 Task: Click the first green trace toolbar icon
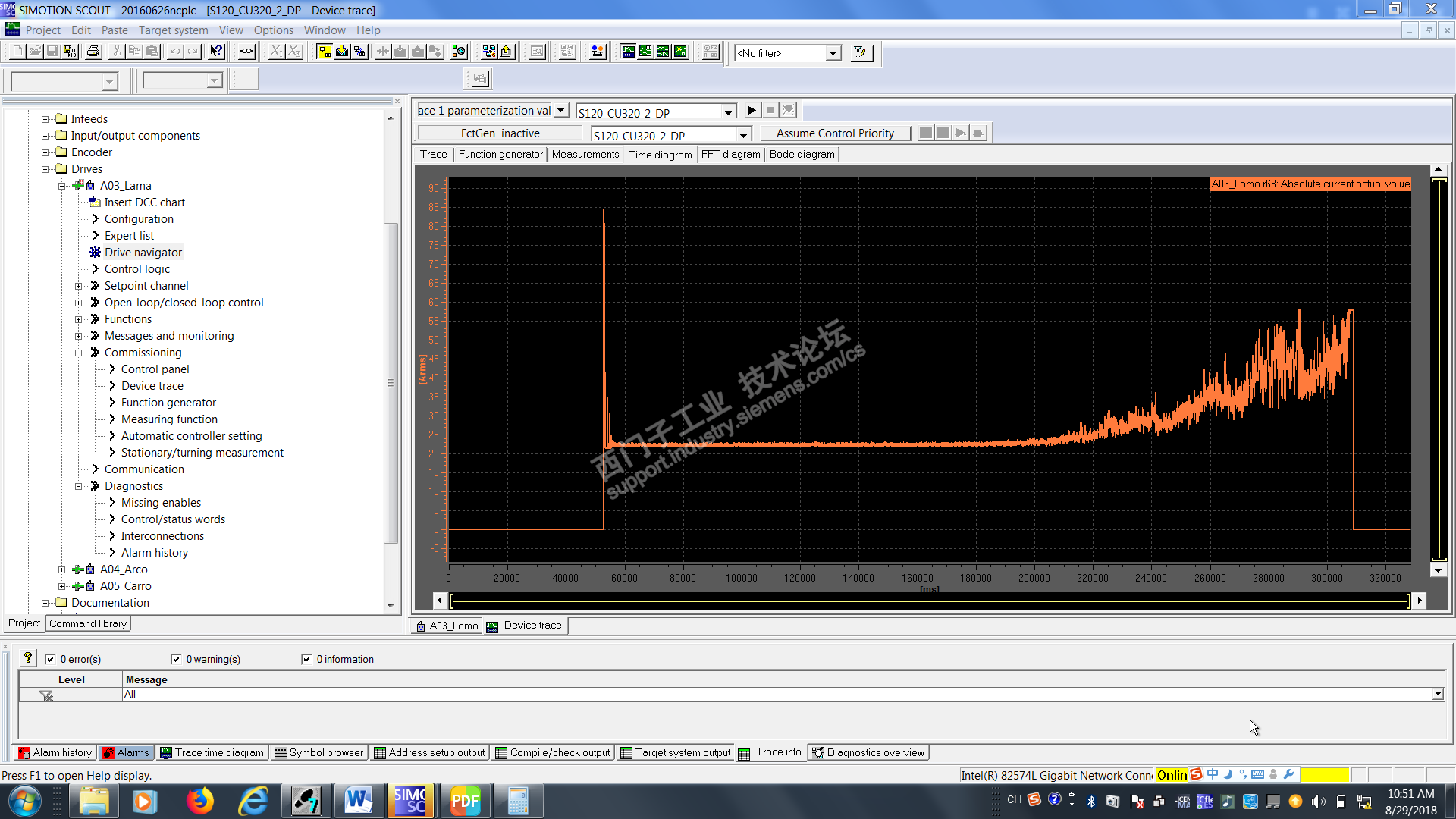tap(628, 52)
